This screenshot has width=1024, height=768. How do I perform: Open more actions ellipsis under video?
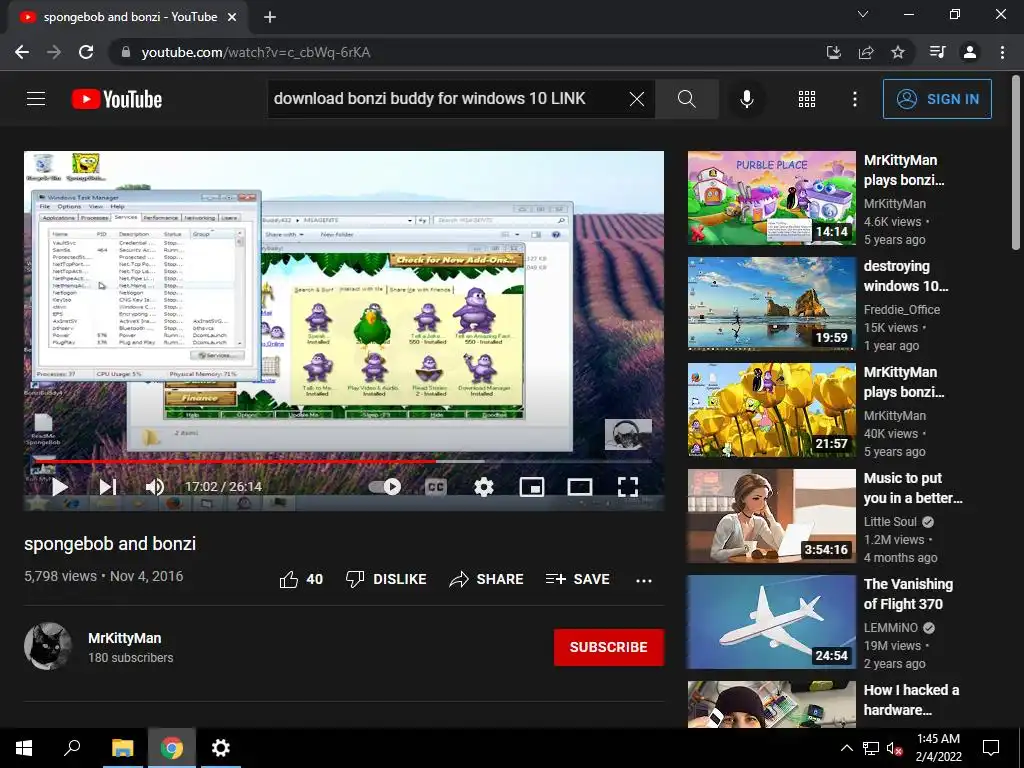tap(644, 580)
